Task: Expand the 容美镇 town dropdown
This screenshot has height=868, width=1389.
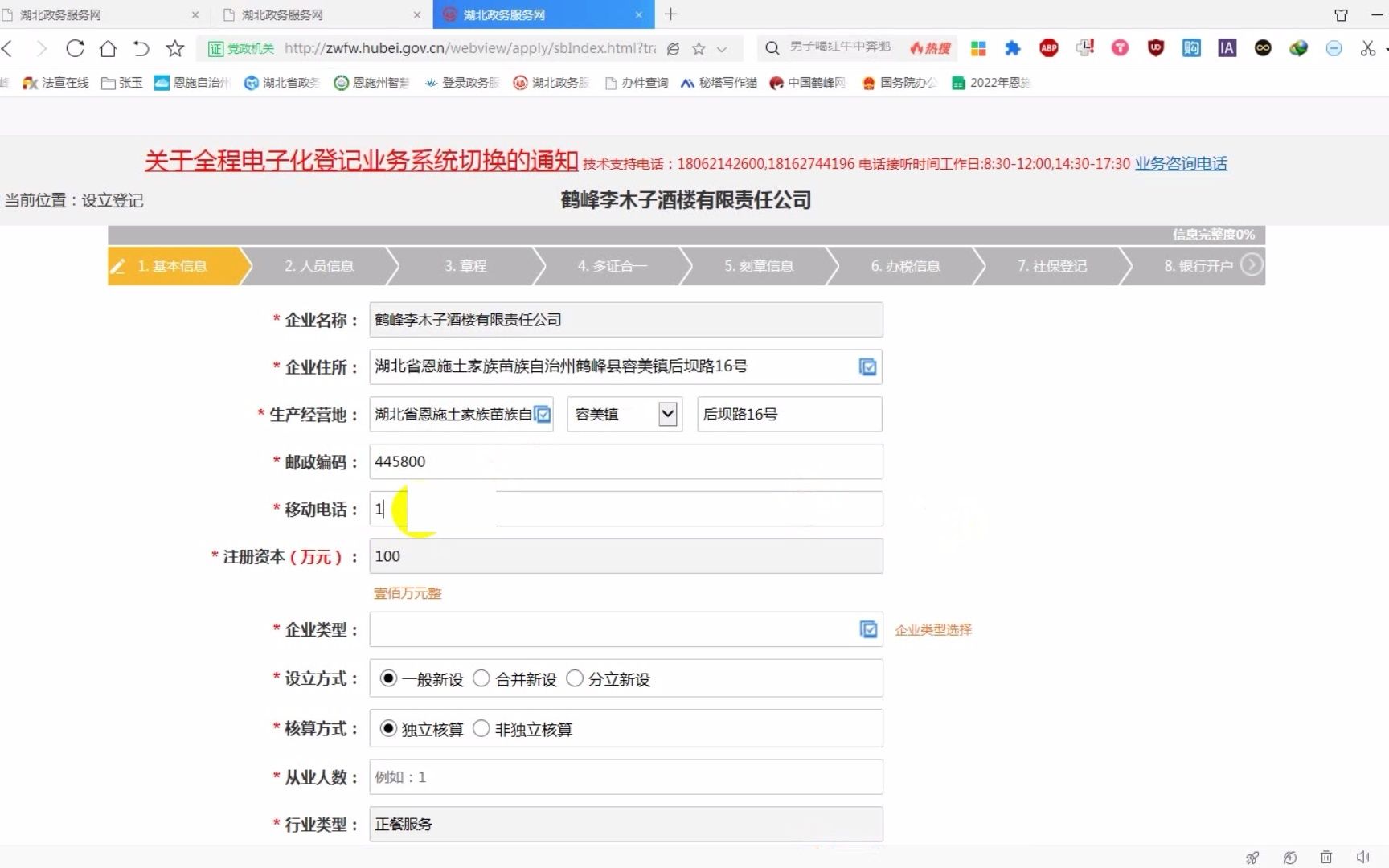Action: (x=667, y=414)
